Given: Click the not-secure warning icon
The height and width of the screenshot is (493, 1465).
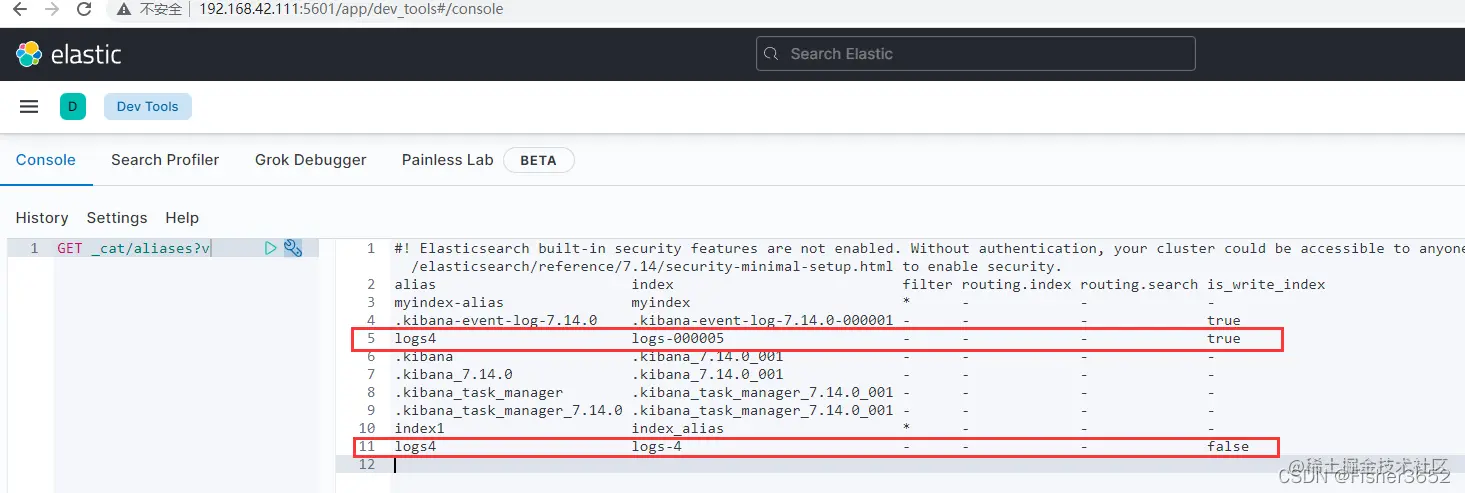Looking at the screenshot, I should tap(124, 9).
